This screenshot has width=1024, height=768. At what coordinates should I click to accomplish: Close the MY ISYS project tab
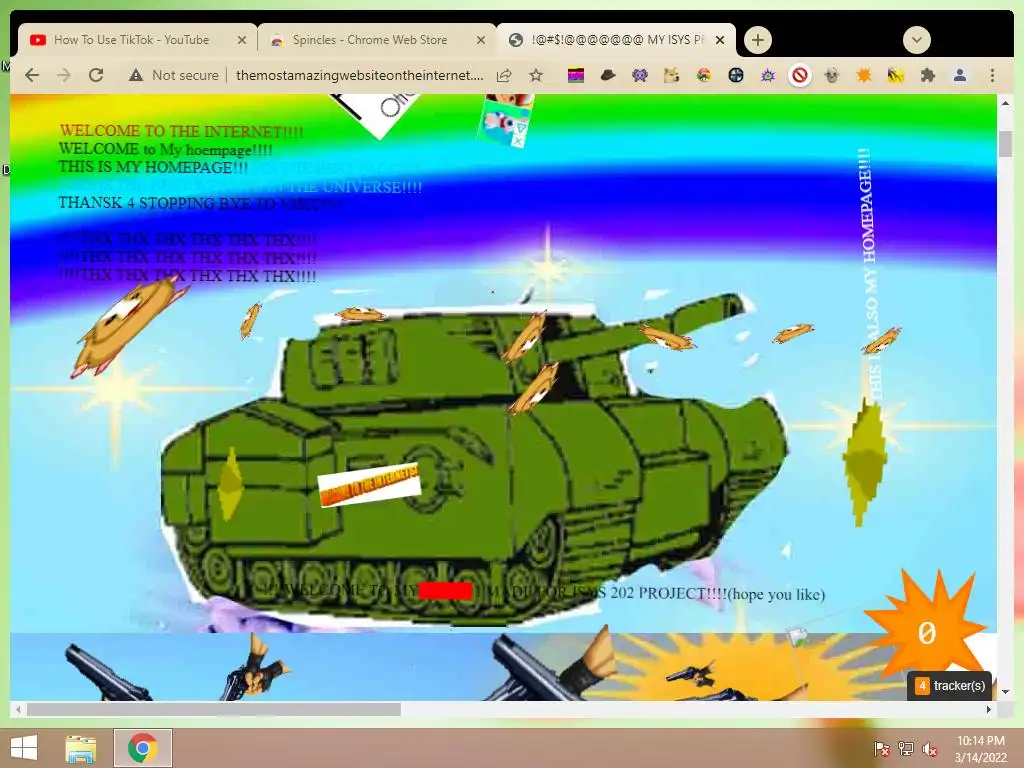coord(720,40)
